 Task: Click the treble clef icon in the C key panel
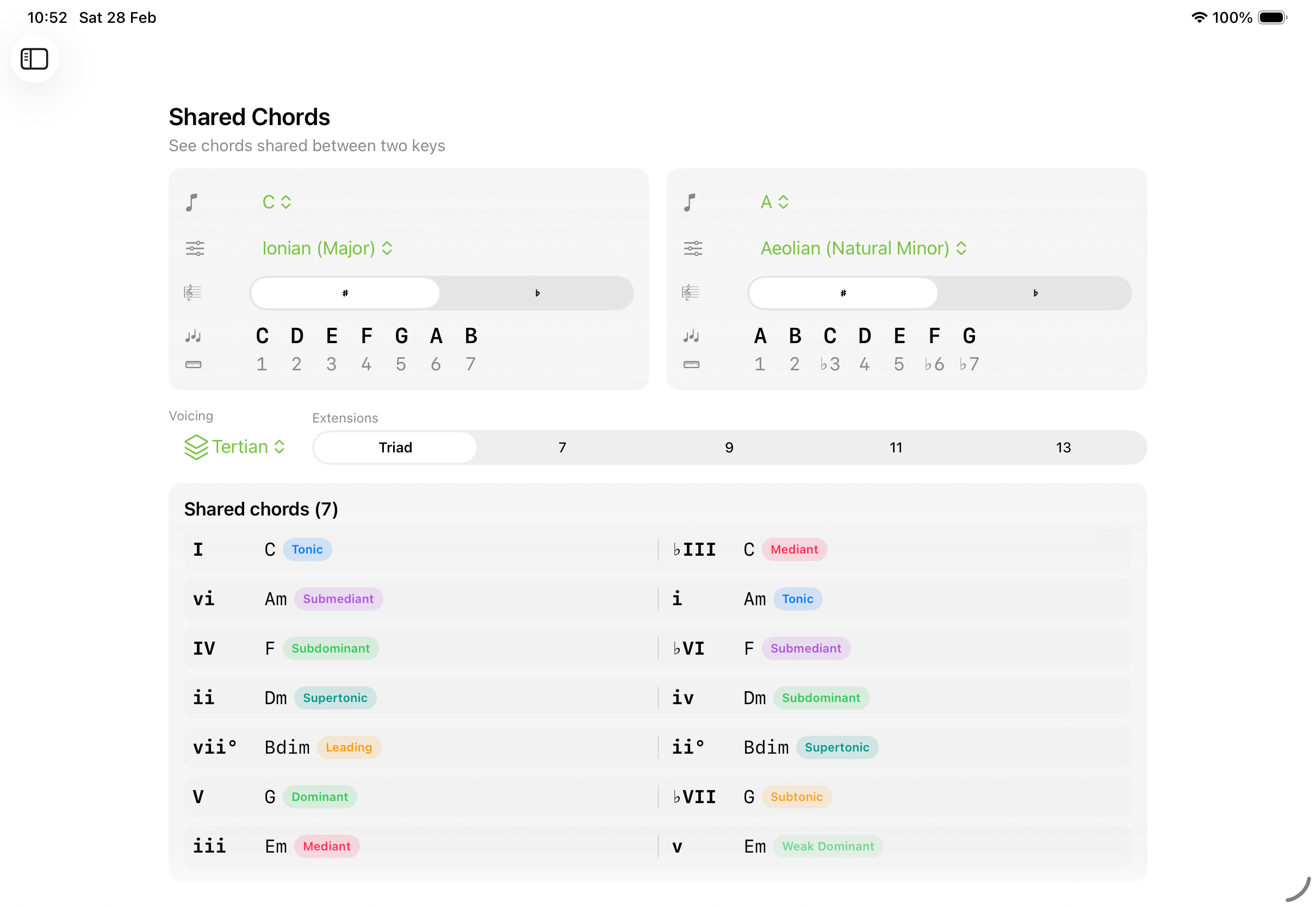tap(192, 293)
